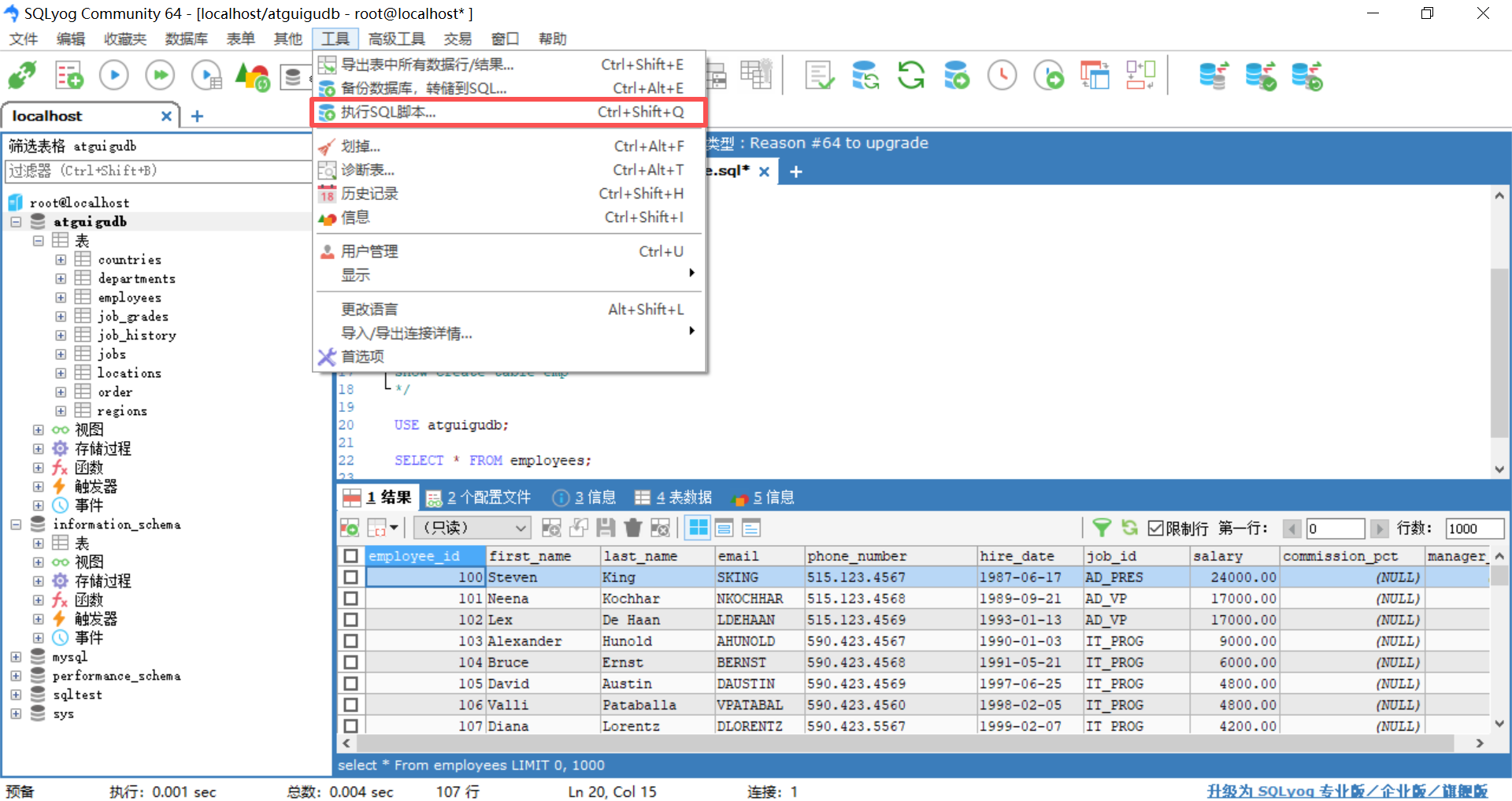The image size is (1512, 801).
Task: Check the row checkbox for Alexander Hunold
Action: 351,641
